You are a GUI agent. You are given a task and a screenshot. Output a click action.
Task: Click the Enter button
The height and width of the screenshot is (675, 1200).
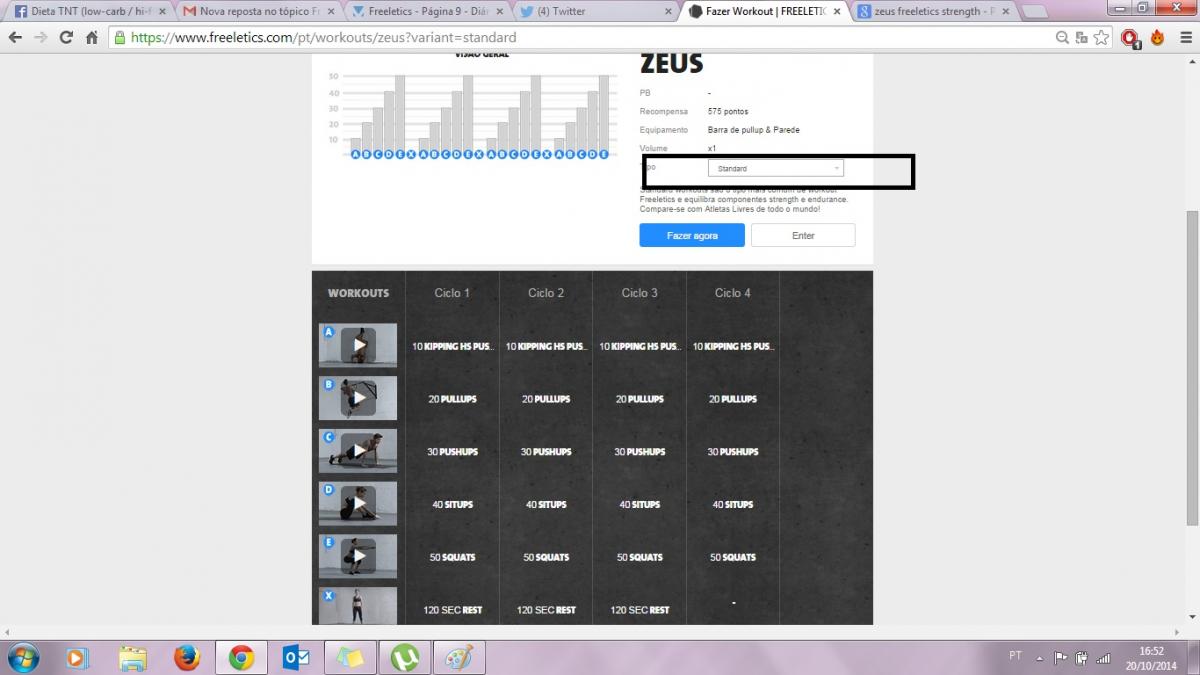(x=803, y=235)
